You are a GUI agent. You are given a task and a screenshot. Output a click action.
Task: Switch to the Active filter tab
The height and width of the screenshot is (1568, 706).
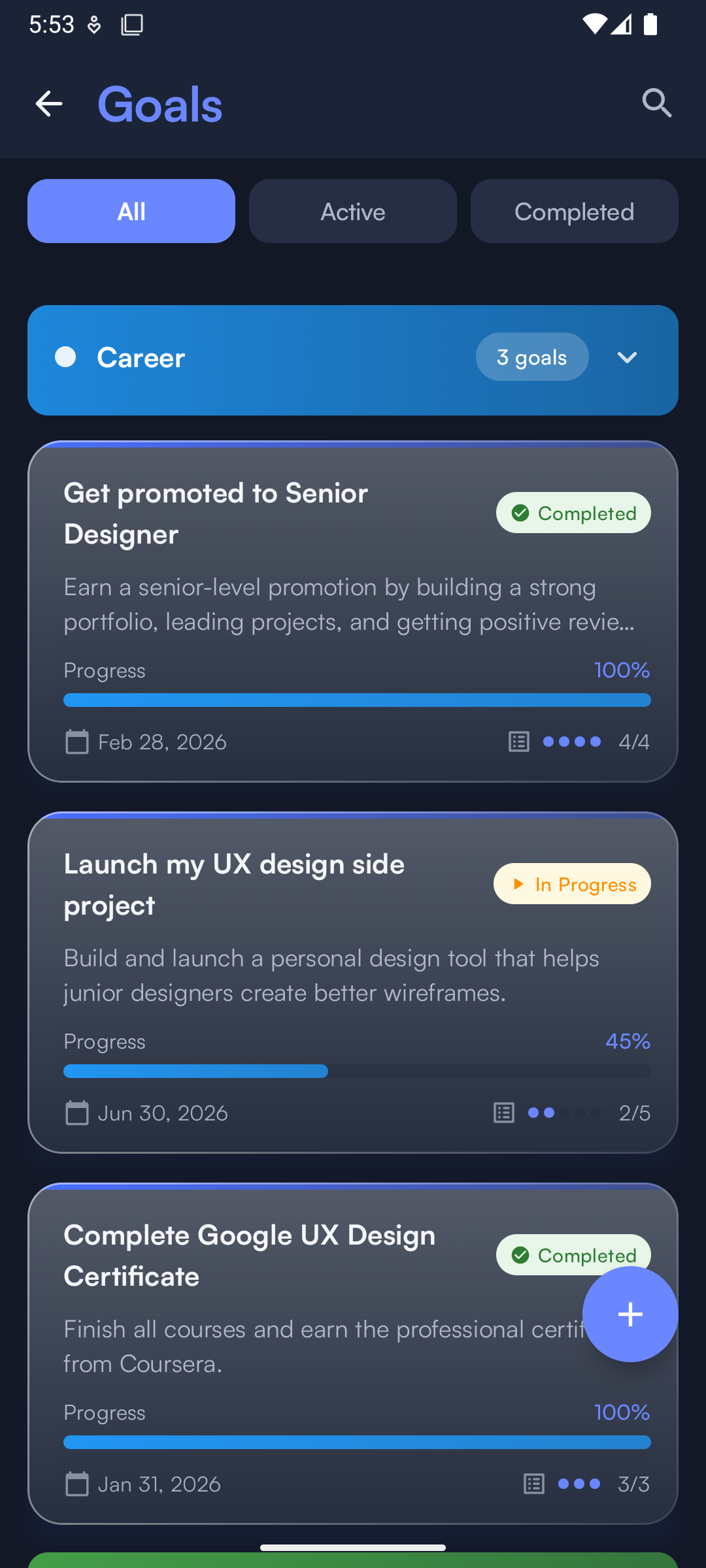353,212
